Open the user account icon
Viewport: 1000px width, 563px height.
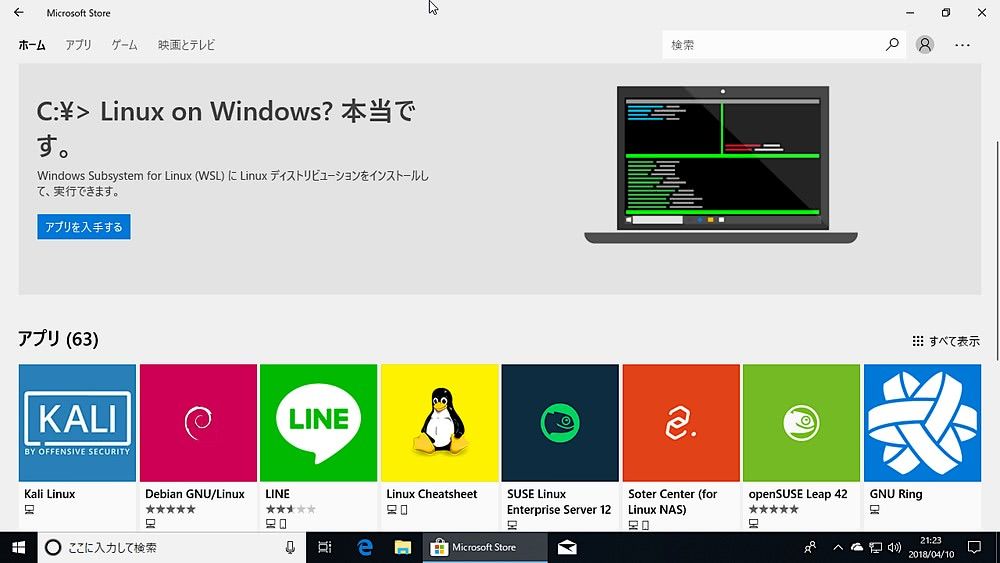pyautogui.click(x=925, y=45)
